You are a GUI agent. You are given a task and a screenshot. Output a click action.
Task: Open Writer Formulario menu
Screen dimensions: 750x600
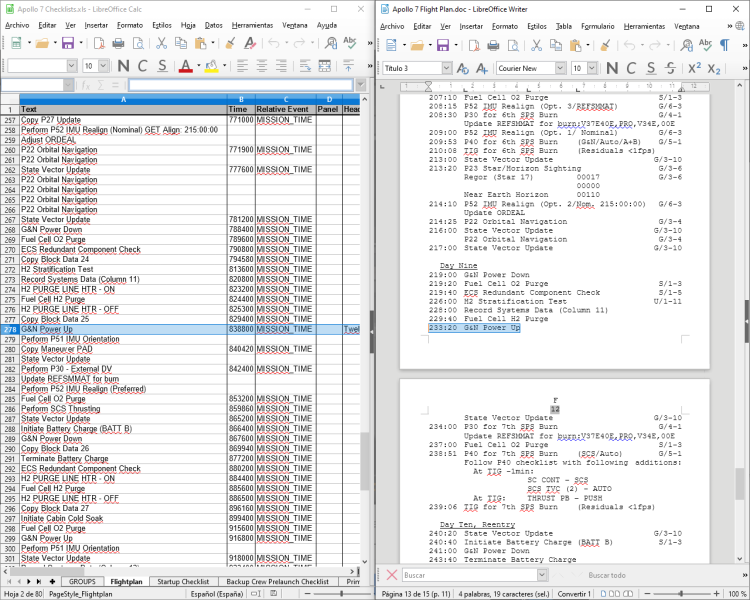[597, 26]
